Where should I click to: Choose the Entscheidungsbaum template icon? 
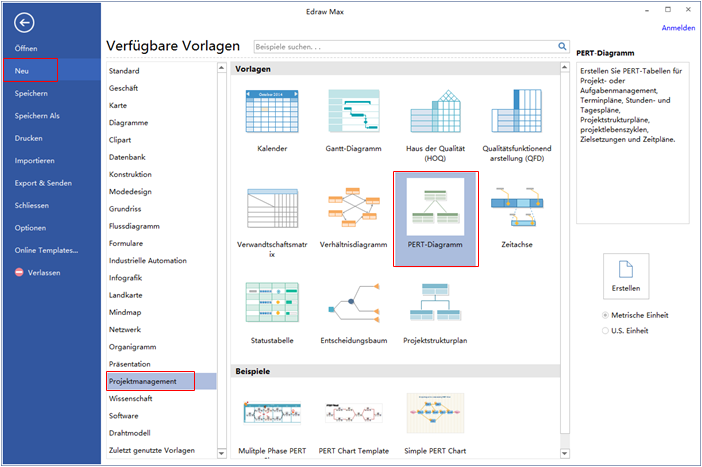click(x=354, y=302)
